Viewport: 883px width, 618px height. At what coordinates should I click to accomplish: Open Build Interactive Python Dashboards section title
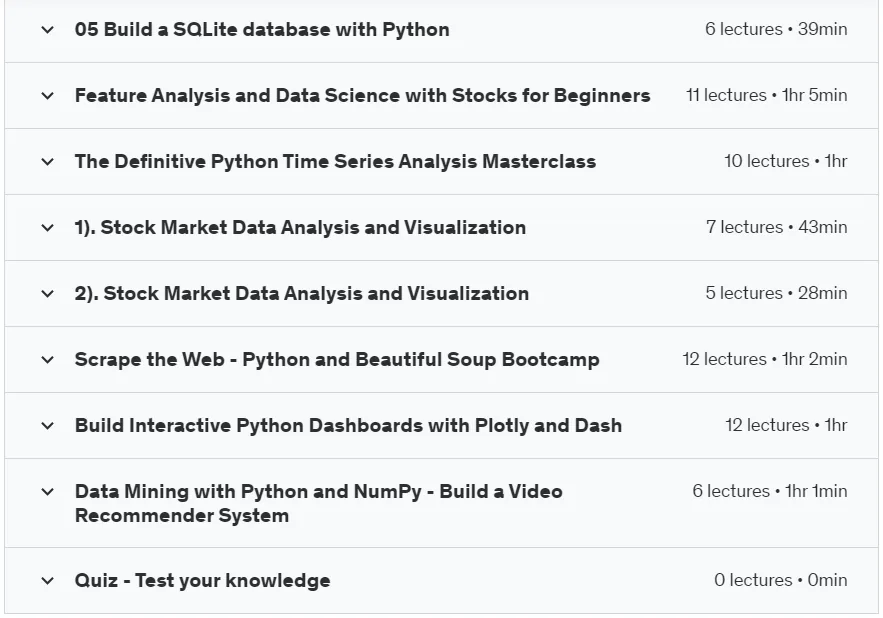(x=349, y=425)
